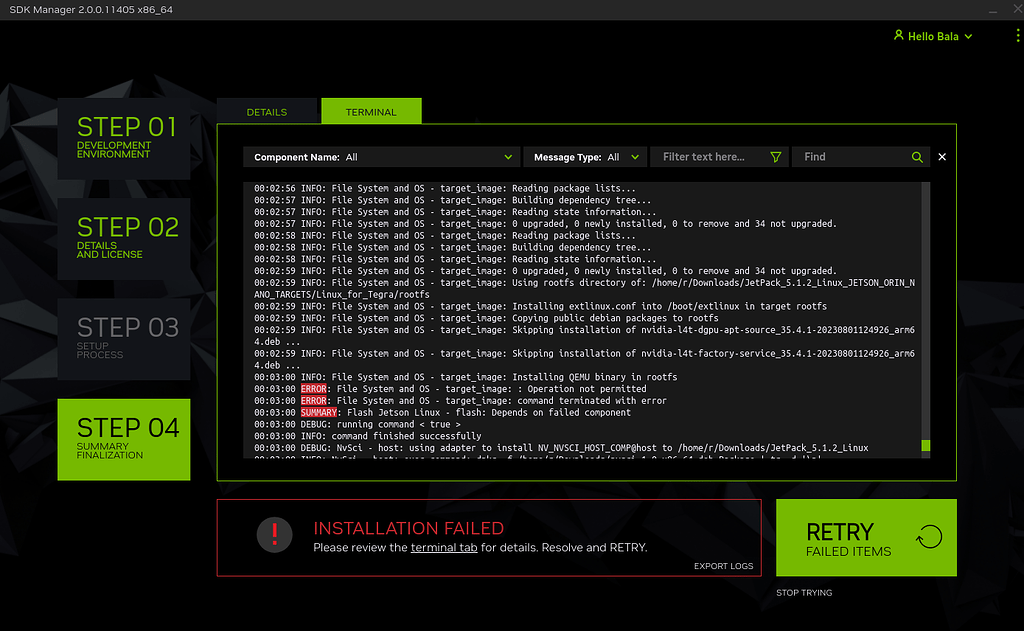Select the user profile icon beside Hello Bala
1024x631 pixels.
coord(898,35)
